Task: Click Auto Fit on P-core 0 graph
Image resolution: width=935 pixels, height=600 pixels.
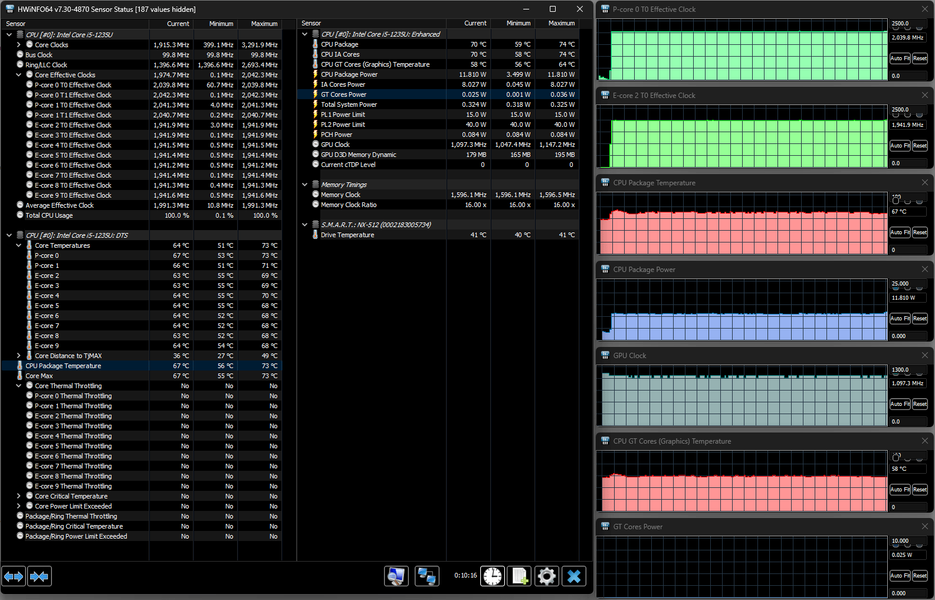Action: point(899,60)
